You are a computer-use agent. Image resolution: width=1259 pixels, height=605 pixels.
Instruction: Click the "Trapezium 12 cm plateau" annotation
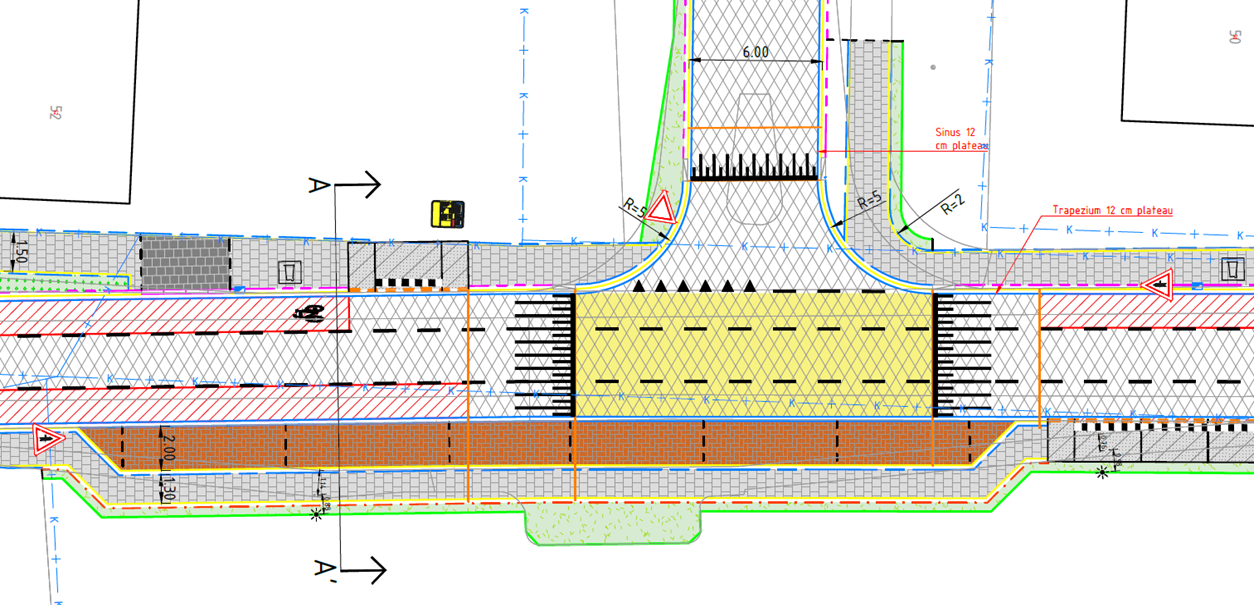pyautogui.click(x=1111, y=211)
